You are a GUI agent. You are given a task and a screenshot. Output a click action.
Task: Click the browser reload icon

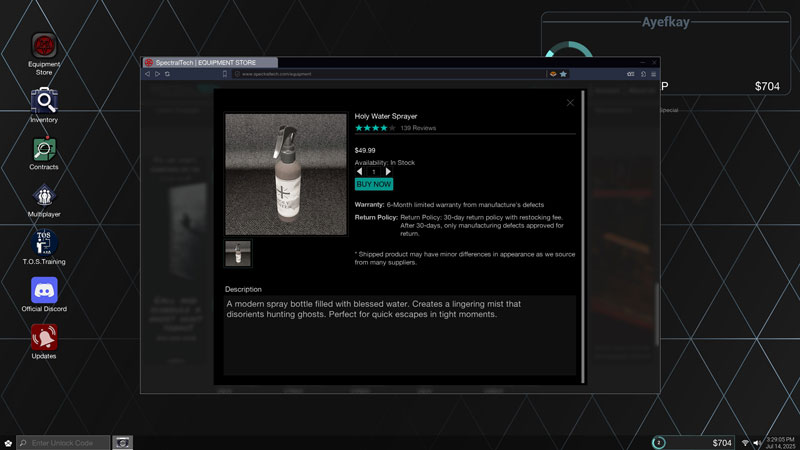[167, 74]
